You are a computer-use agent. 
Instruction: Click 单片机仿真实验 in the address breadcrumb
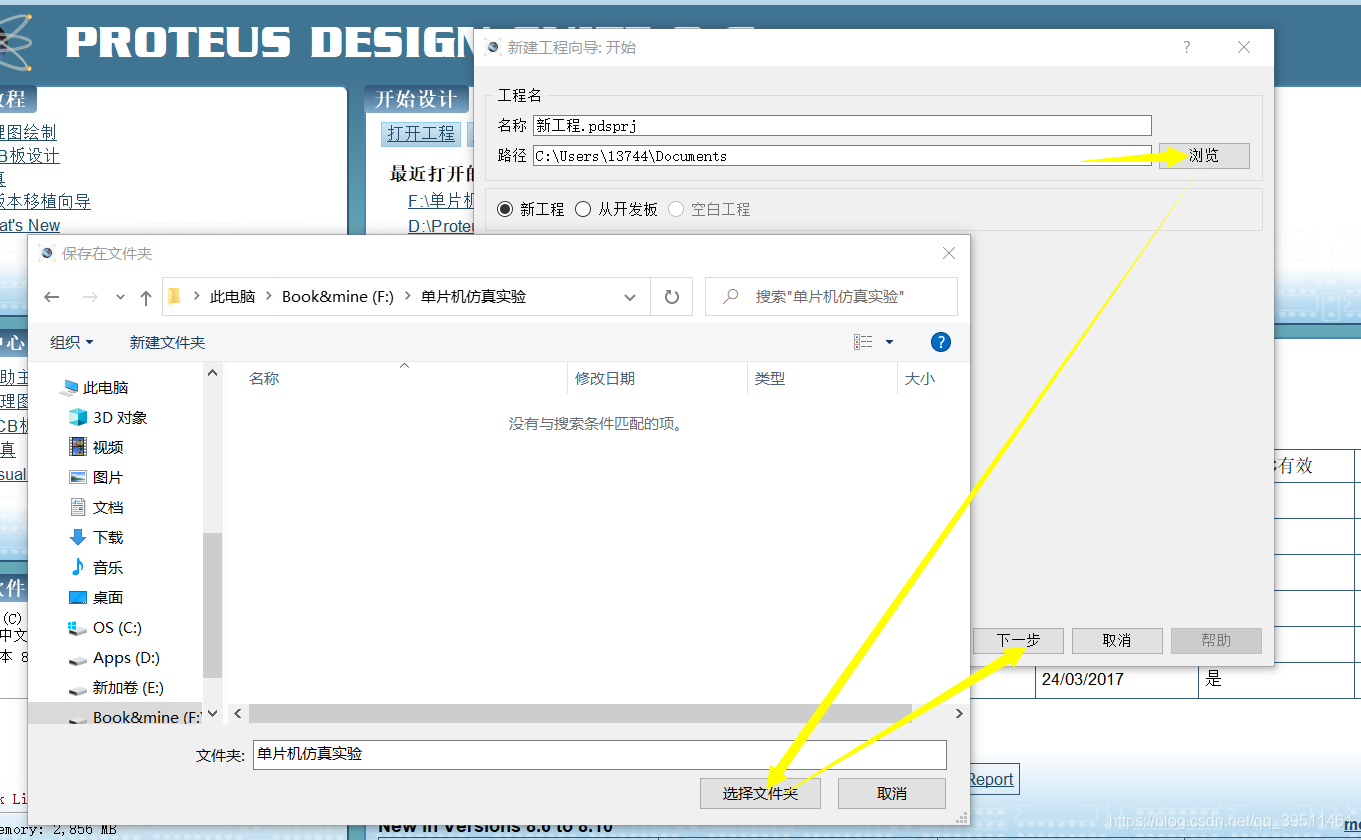pos(474,297)
